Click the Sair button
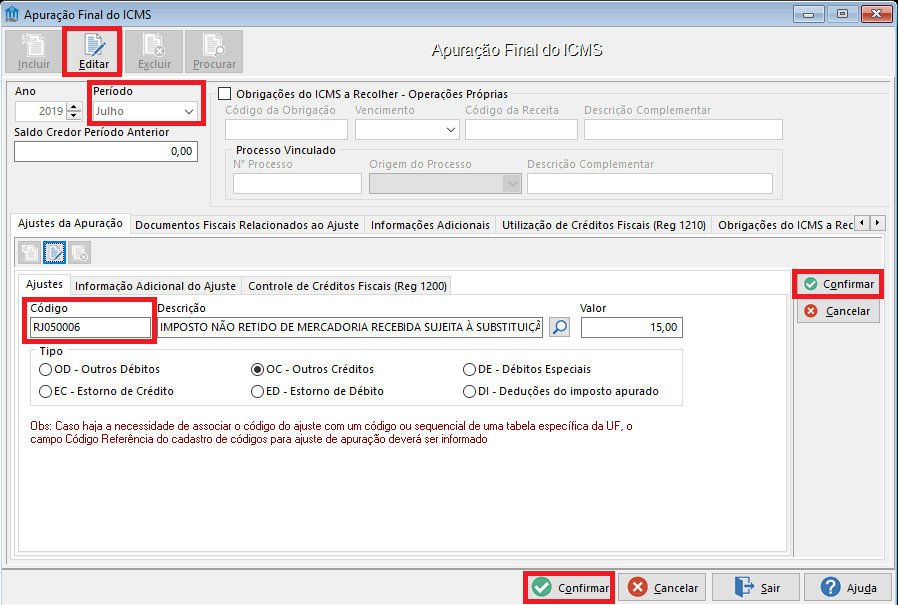Screen dimensions: 898x605 tap(756, 588)
